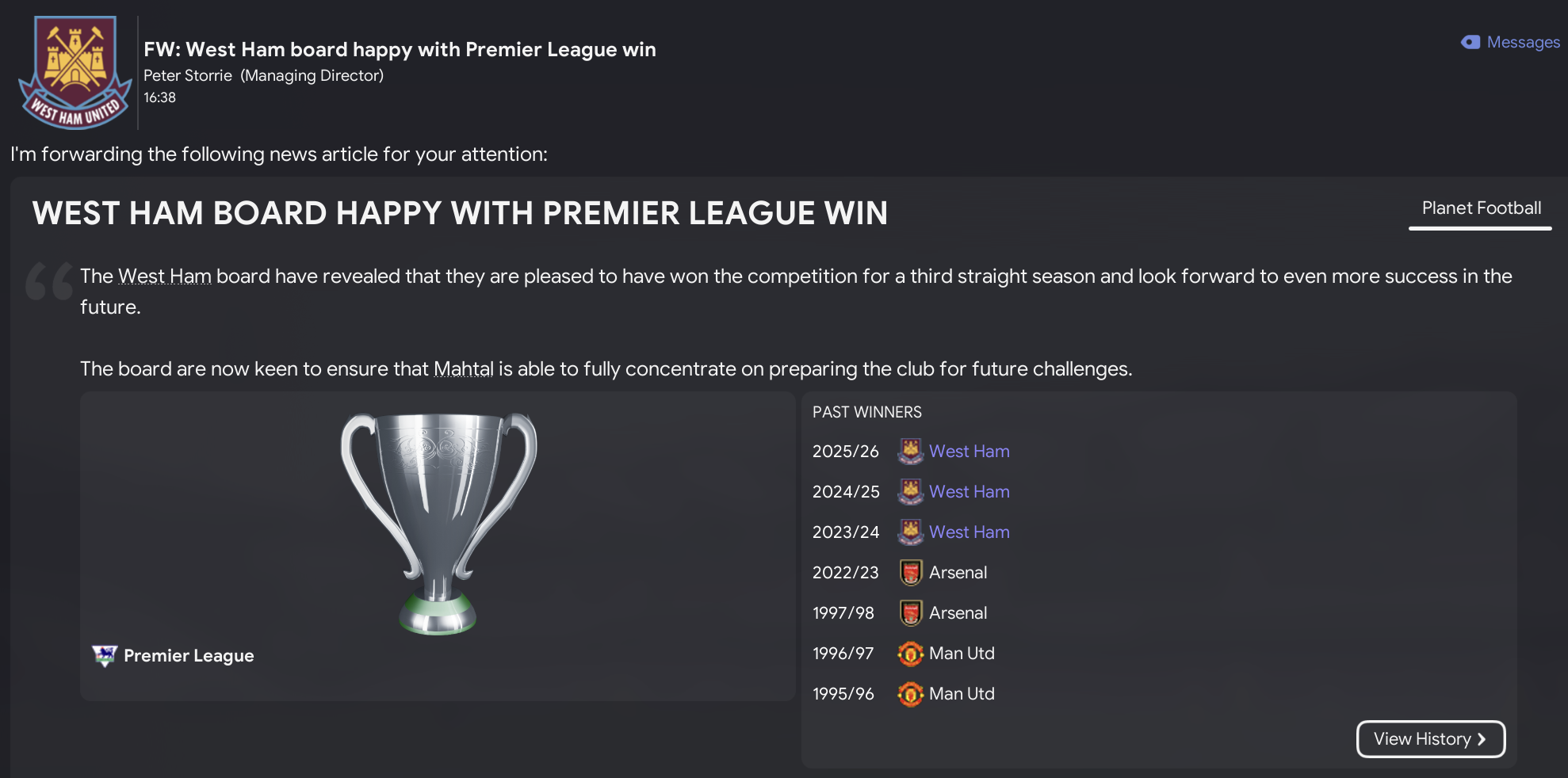Click the West Ham United crest in the header
The width and height of the screenshot is (1568, 778).
(x=75, y=72)
